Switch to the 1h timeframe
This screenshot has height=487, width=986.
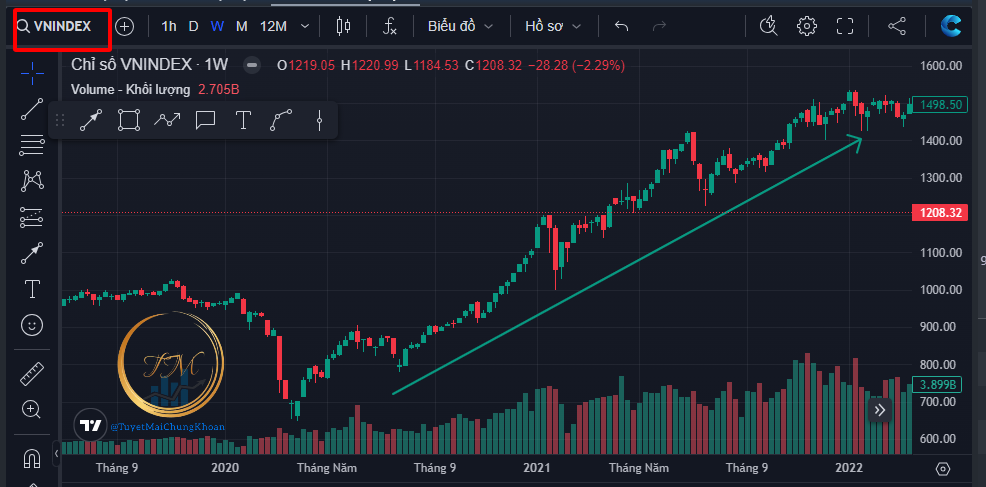tap(169, 26)
